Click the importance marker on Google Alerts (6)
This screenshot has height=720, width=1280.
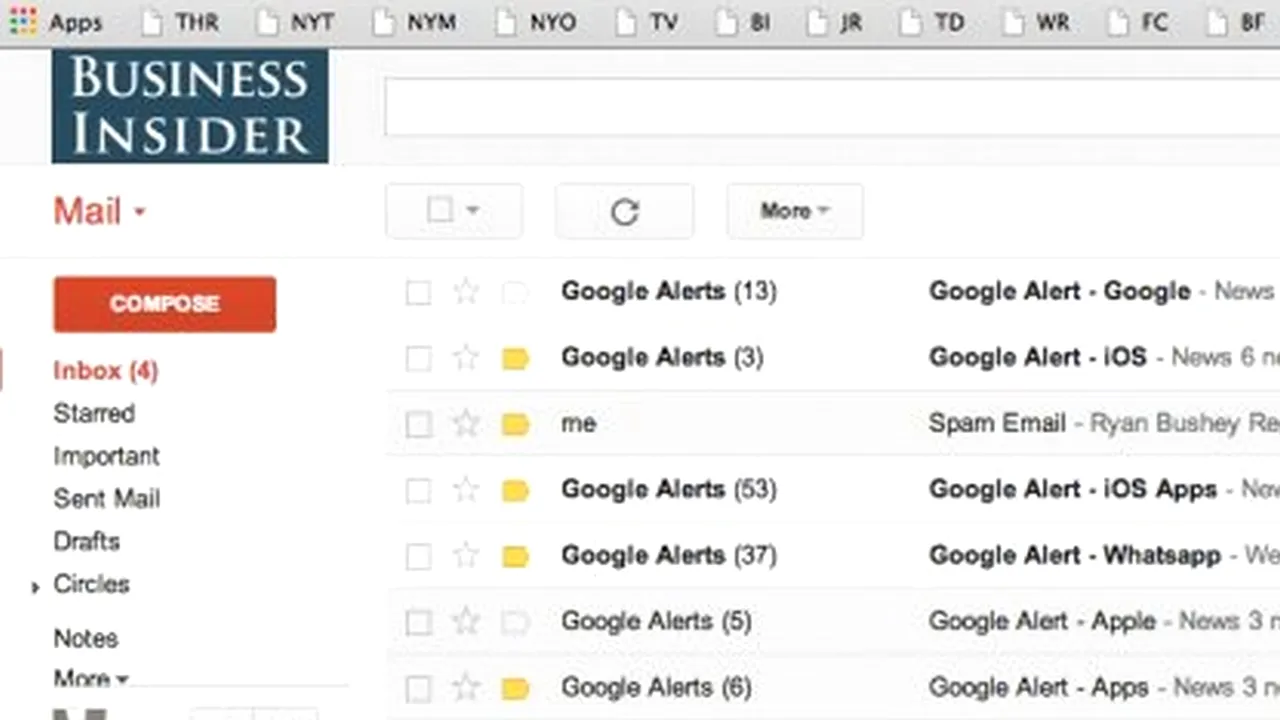coord(515,688)
